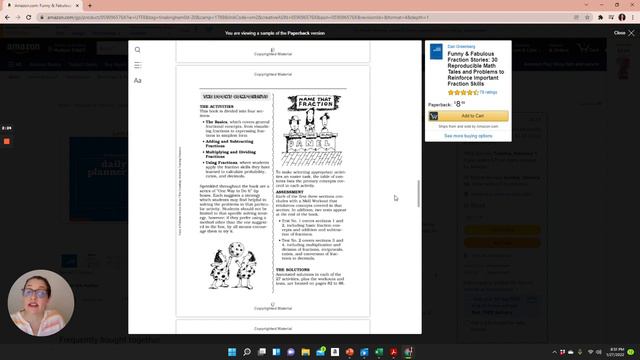Open Chrome profile avatar
This screenshot has width=640, height=360.
(x=622, y=17)
